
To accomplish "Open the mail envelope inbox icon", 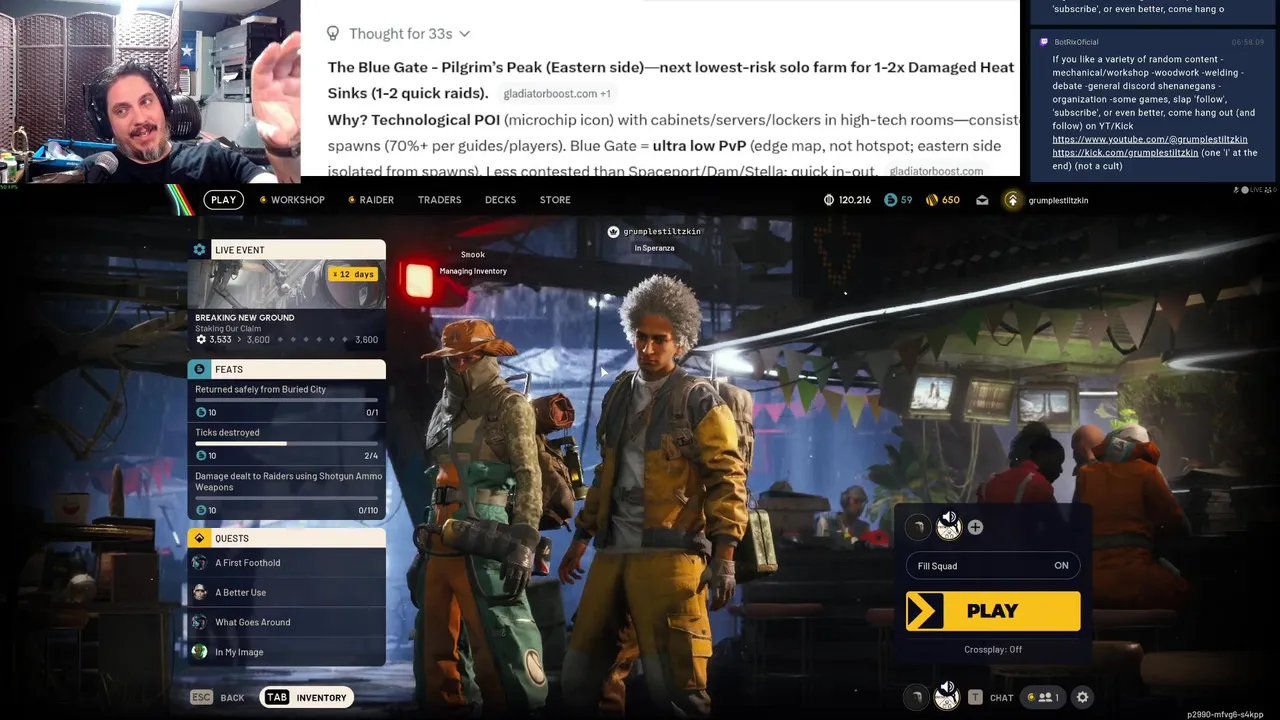I will tap(982, 200).
